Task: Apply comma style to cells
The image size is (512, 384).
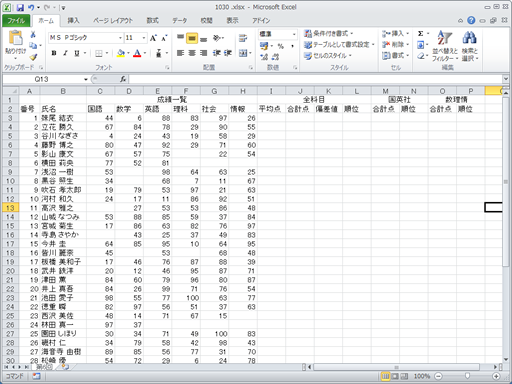Action: [292, 46]
